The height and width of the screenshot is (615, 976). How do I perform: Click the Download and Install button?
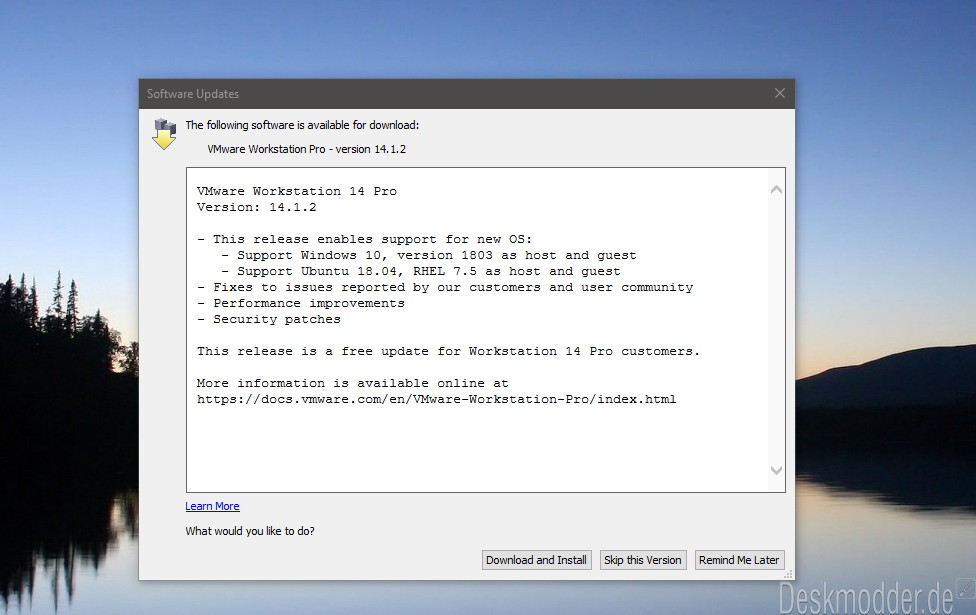tap(536, 560)
